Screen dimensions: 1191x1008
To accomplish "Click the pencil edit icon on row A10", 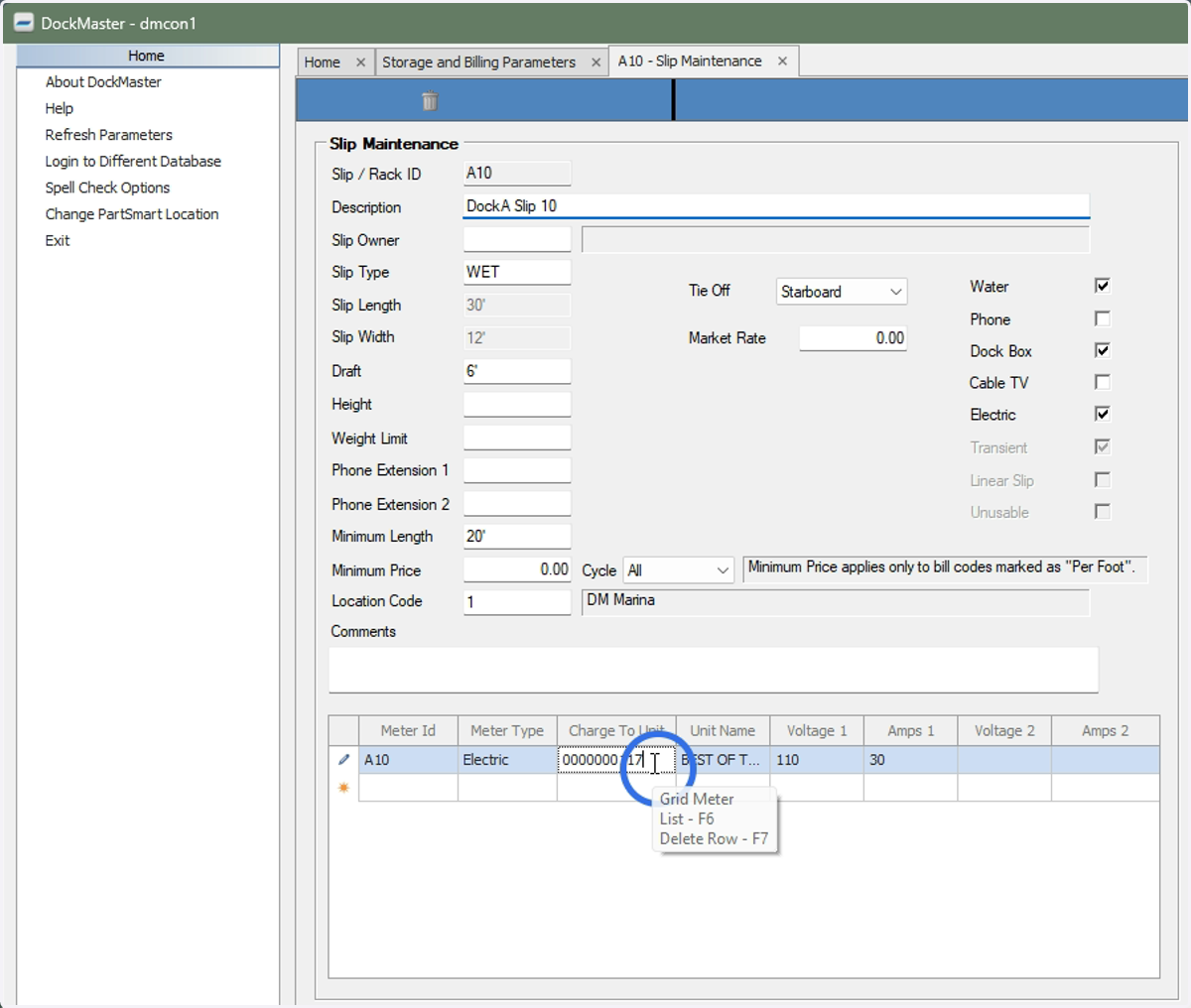I will tap(343, 760).
